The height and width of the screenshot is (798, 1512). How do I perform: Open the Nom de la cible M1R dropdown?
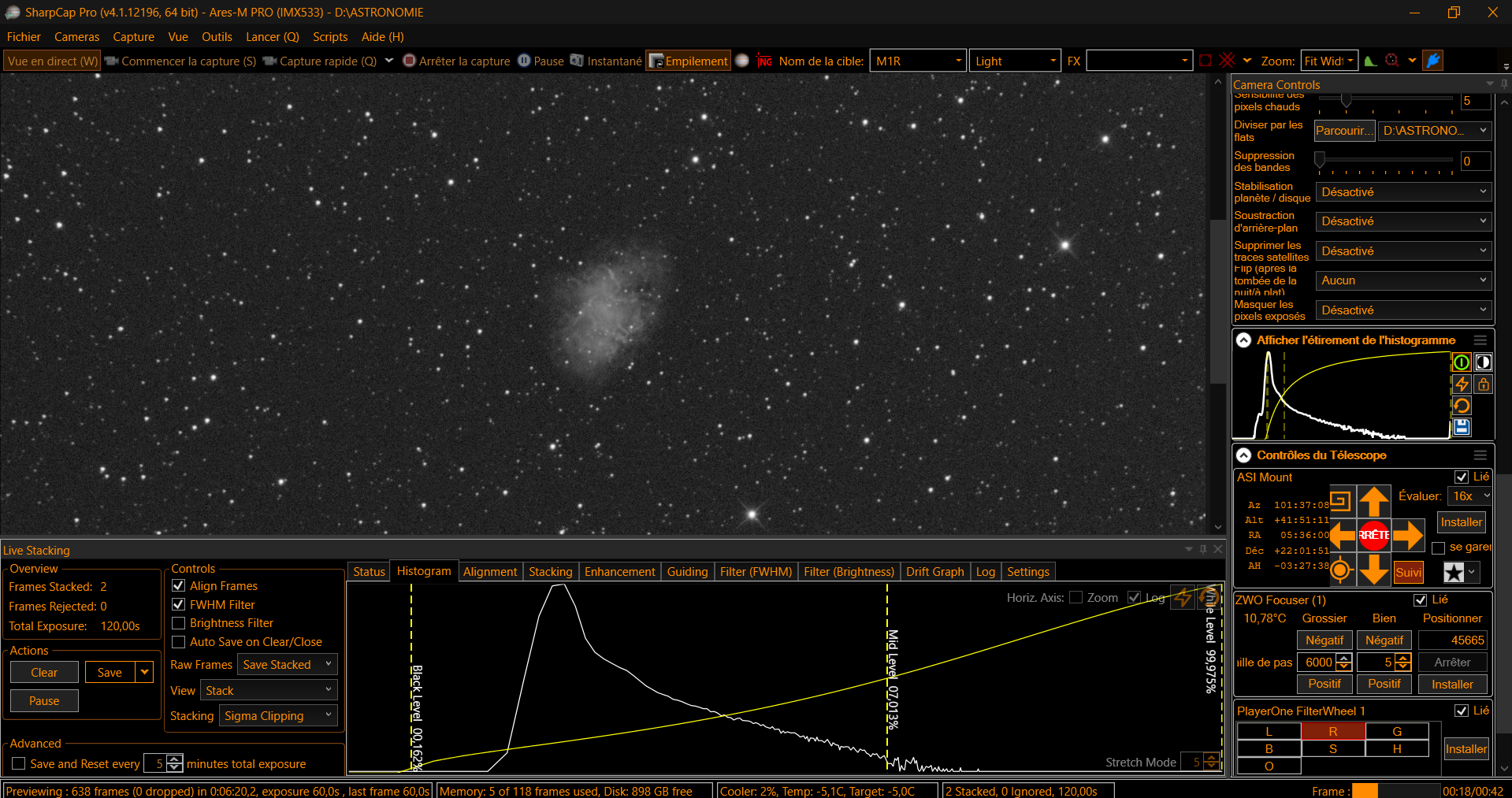pyautogui.click(x=918, y=61)
